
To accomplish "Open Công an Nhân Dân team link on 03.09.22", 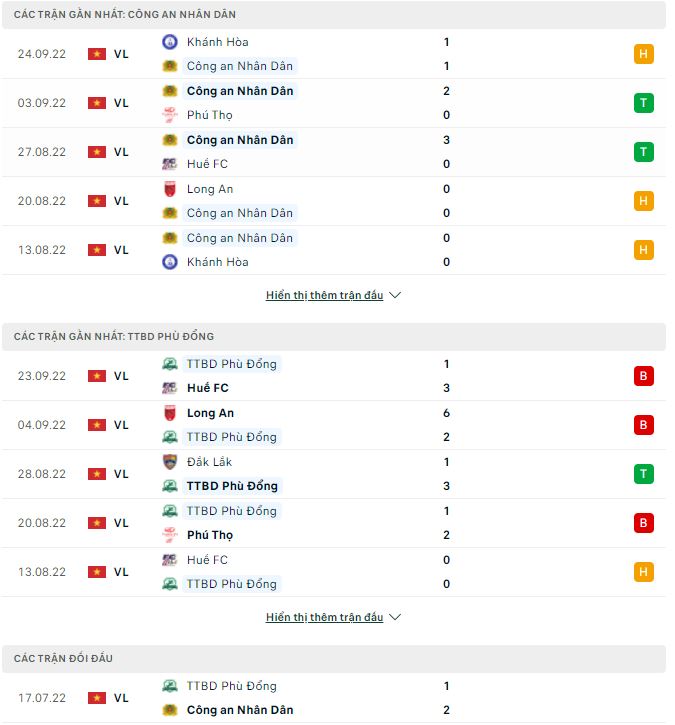I will point(240,91).
